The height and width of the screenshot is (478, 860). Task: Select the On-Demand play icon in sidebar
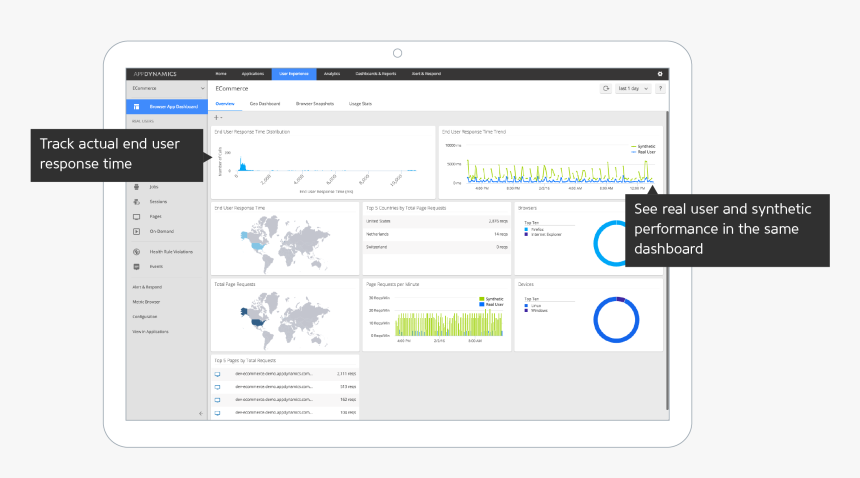136,231
